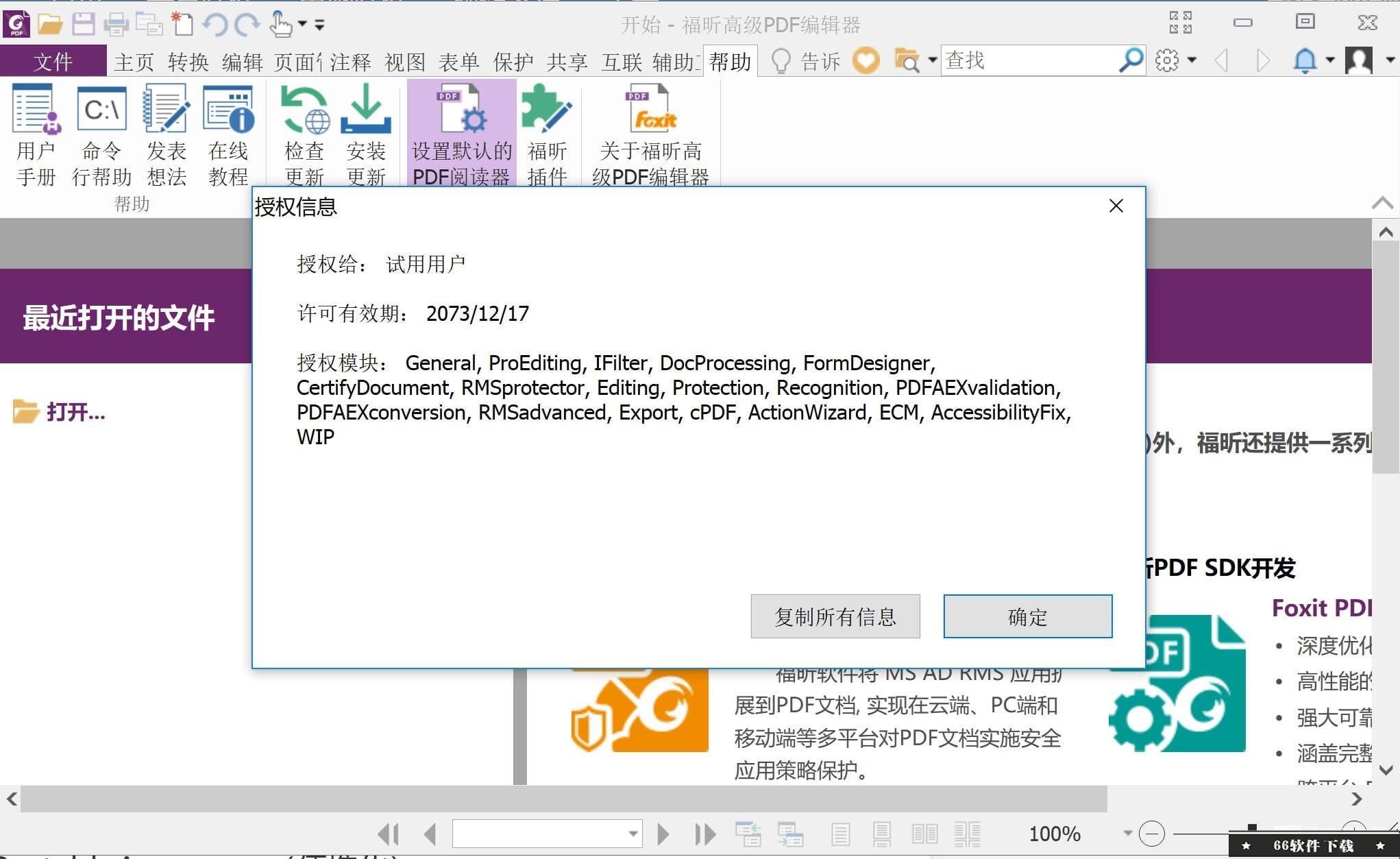
Task: Select continuous facing view icon
Action: (x=968, y=834)
